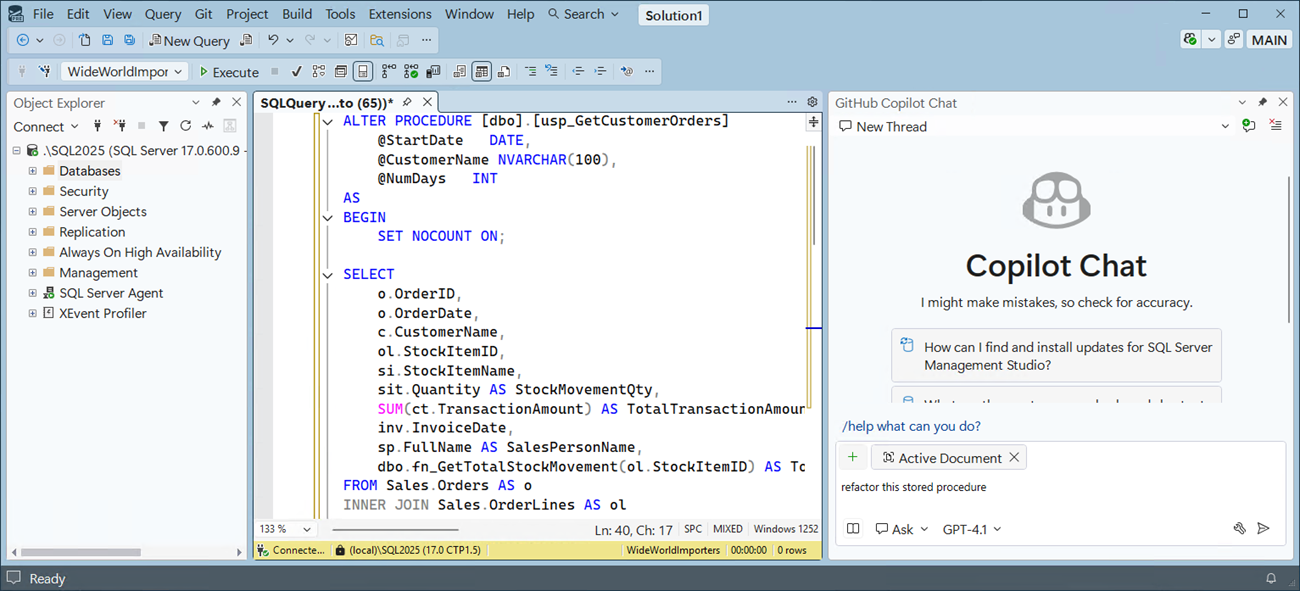Open the GPT-4.1 model dropdown
1300x591 pixels.
pyautogui.click(x=972, y=529)
